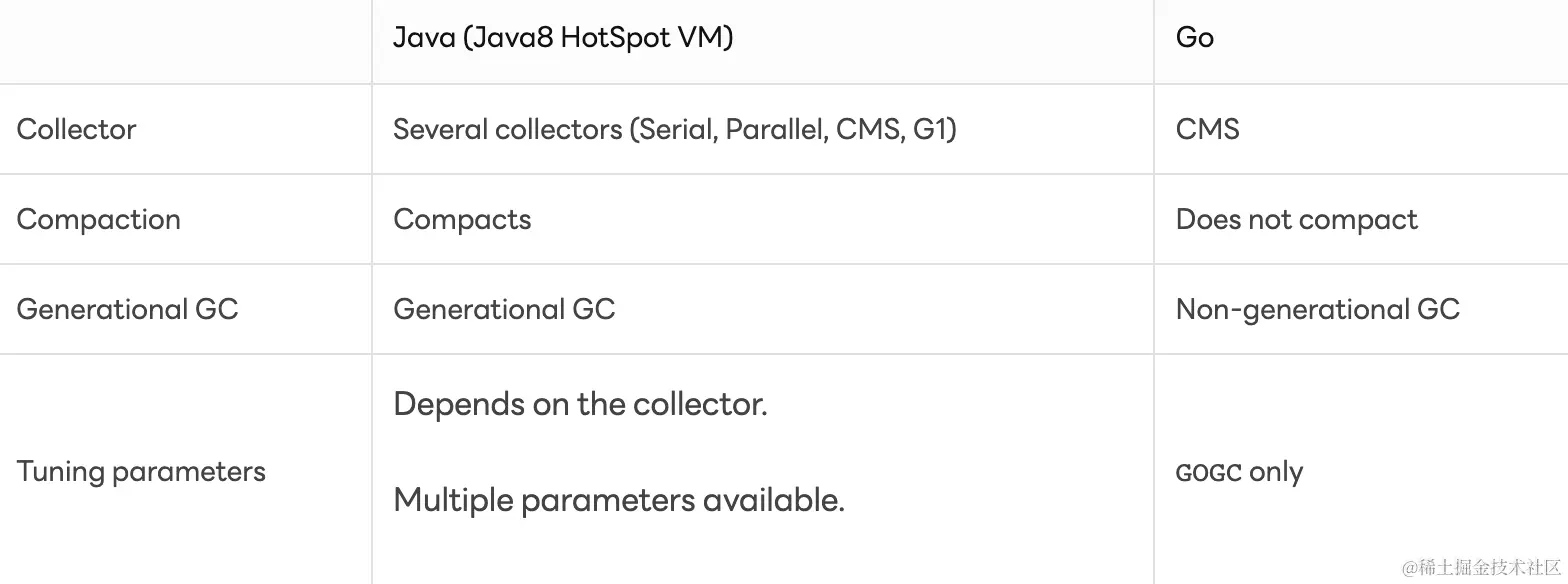Select the Compaction row label
The width and height of the screenshot is (1568, 584).
point(98,219)
